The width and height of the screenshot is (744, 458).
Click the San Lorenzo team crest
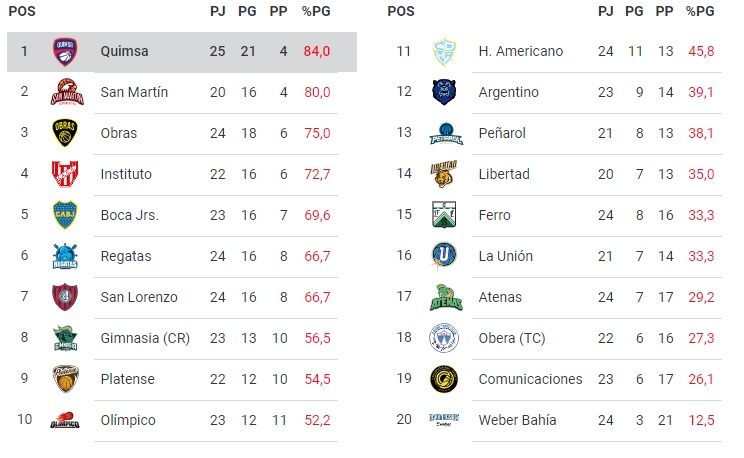(65, 297)
